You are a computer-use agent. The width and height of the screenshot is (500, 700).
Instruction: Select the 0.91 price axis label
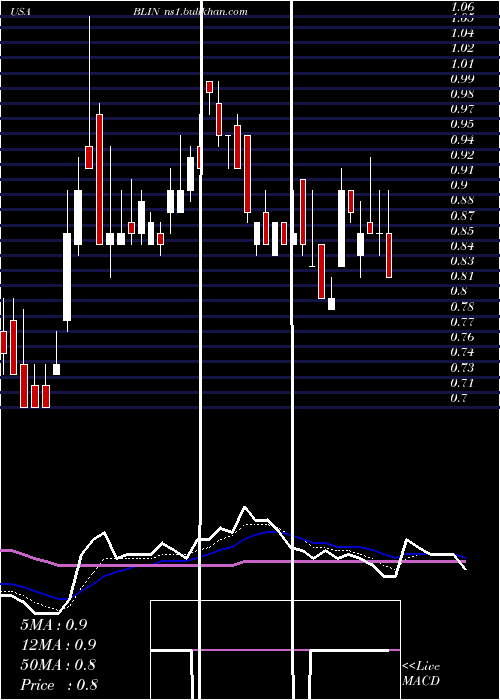[x=462, y=170]
